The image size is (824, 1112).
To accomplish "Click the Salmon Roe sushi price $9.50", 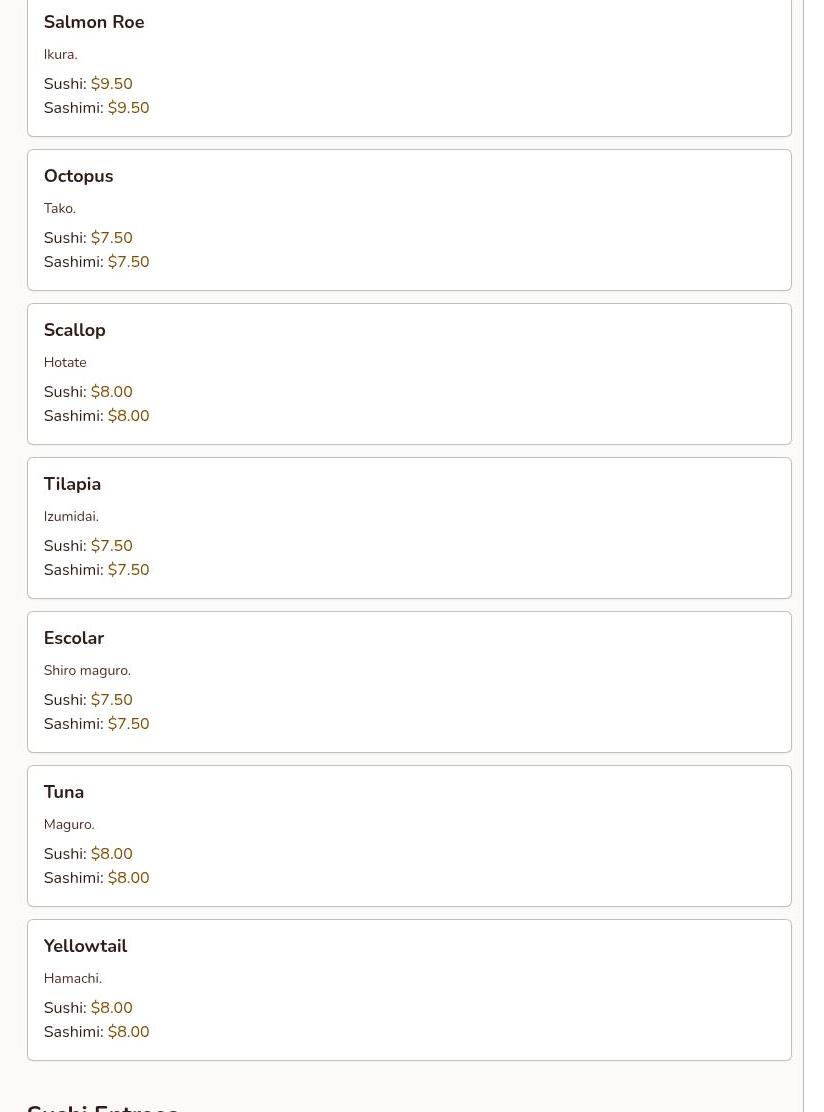I will tap(111, 84).
